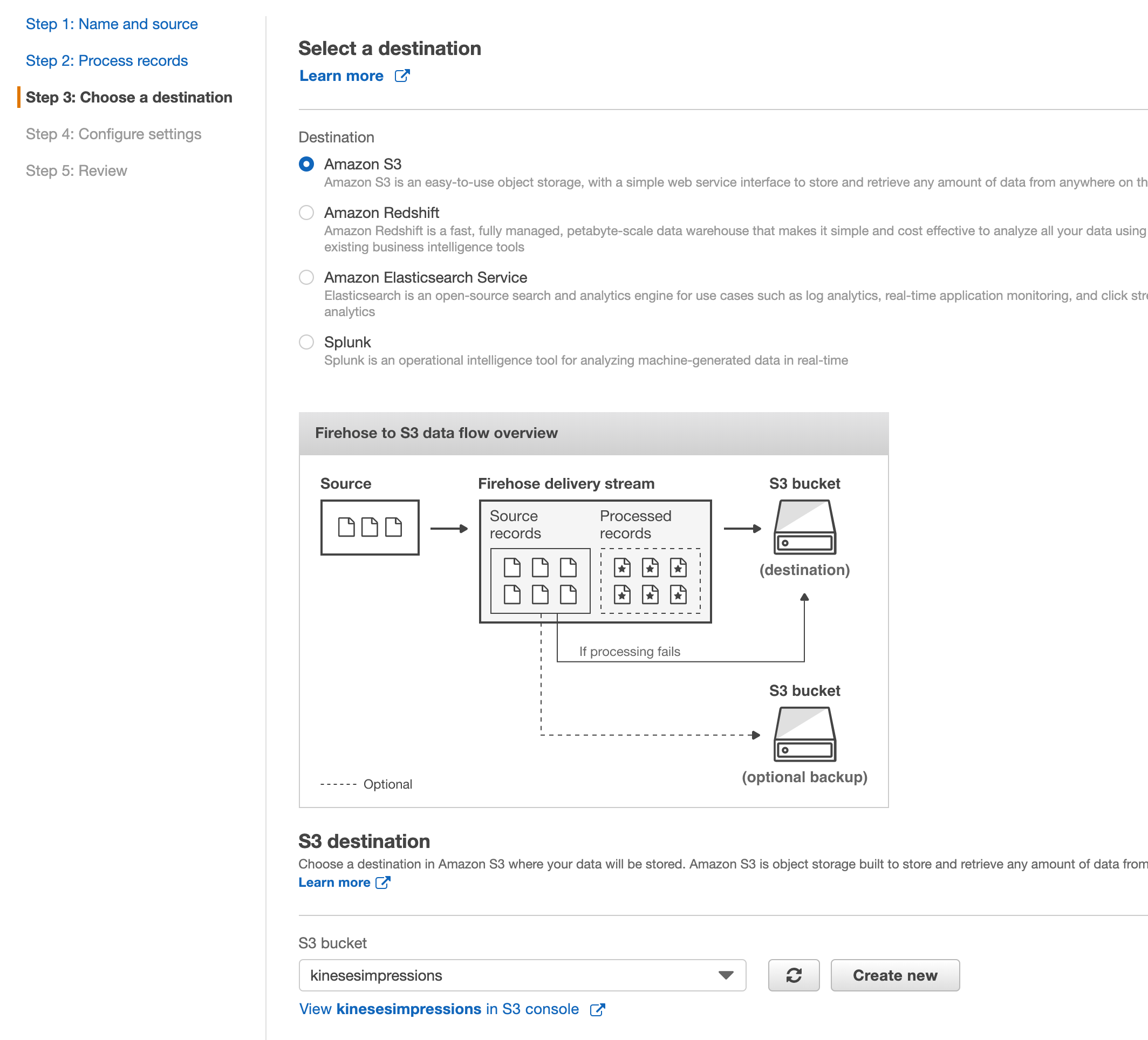
Task: Click Step 3: Choose a destination item
Action: [129, 97]
